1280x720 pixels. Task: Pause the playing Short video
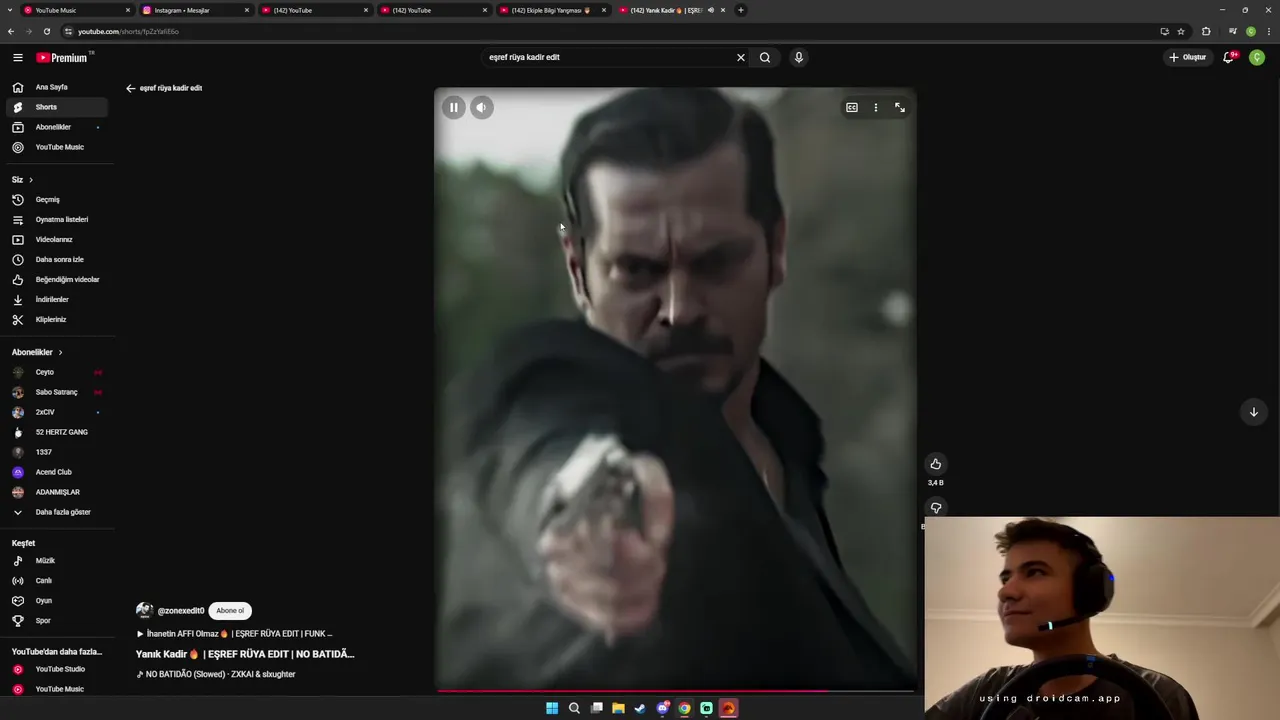[x=453, y=107]
